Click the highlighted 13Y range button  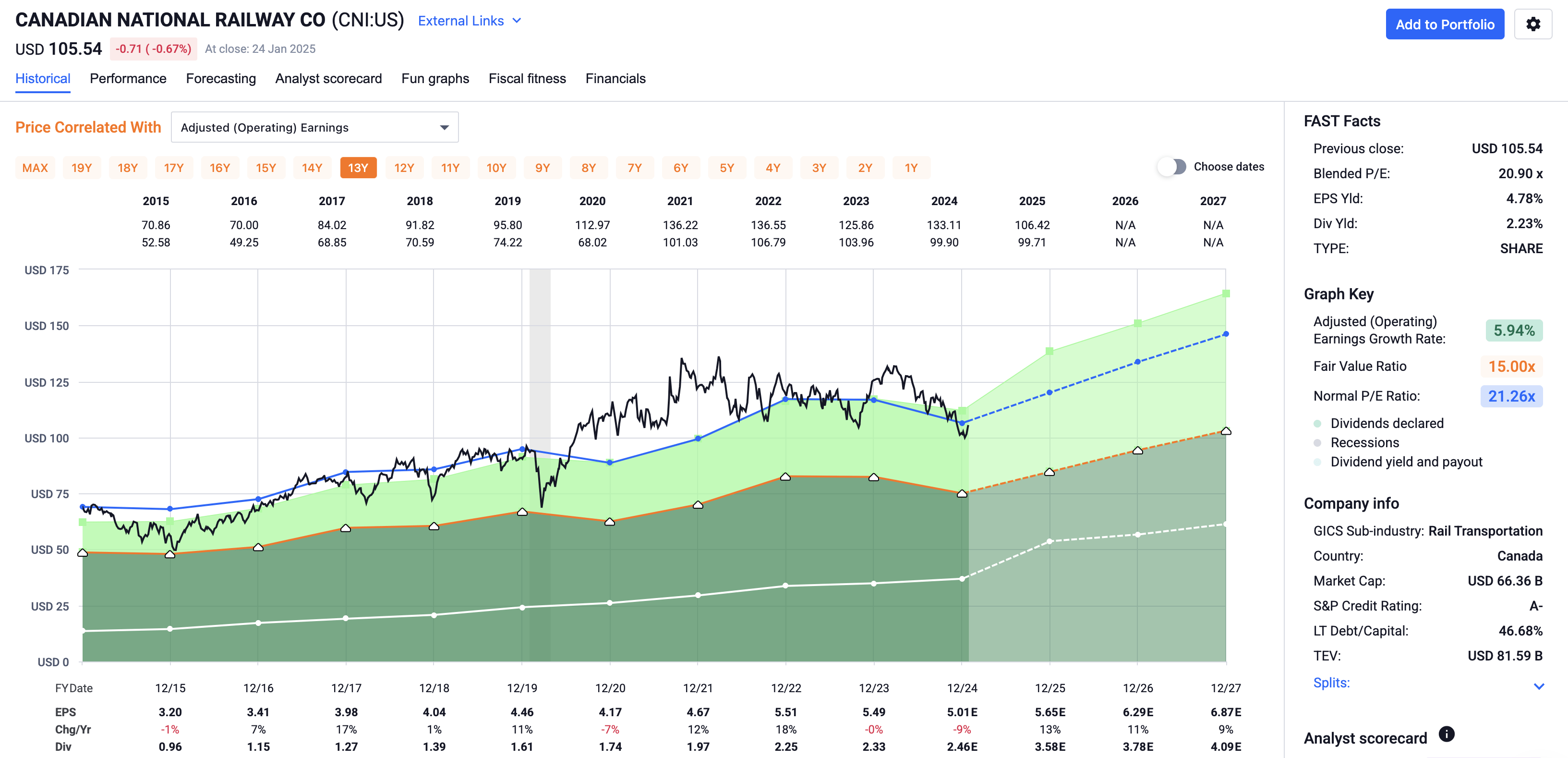358,168
